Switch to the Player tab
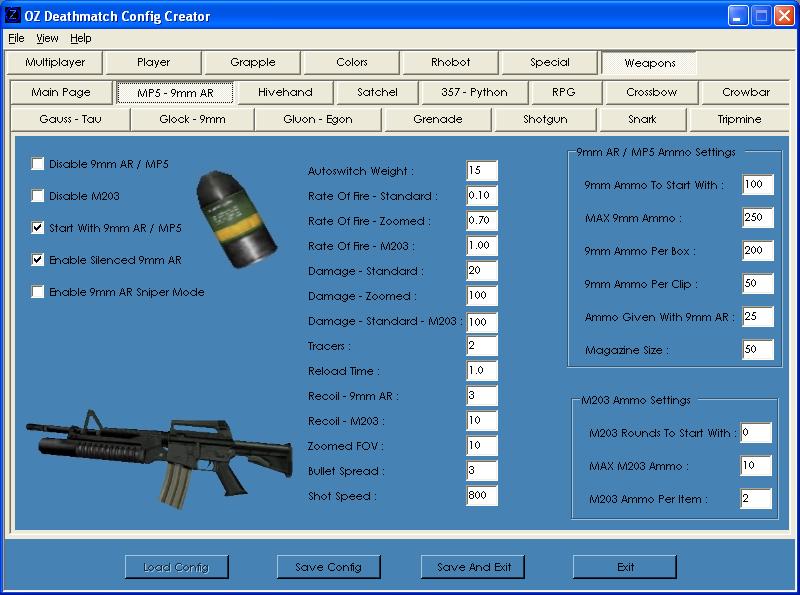Viewport: 800px width, 595px height. coord(154,62)
